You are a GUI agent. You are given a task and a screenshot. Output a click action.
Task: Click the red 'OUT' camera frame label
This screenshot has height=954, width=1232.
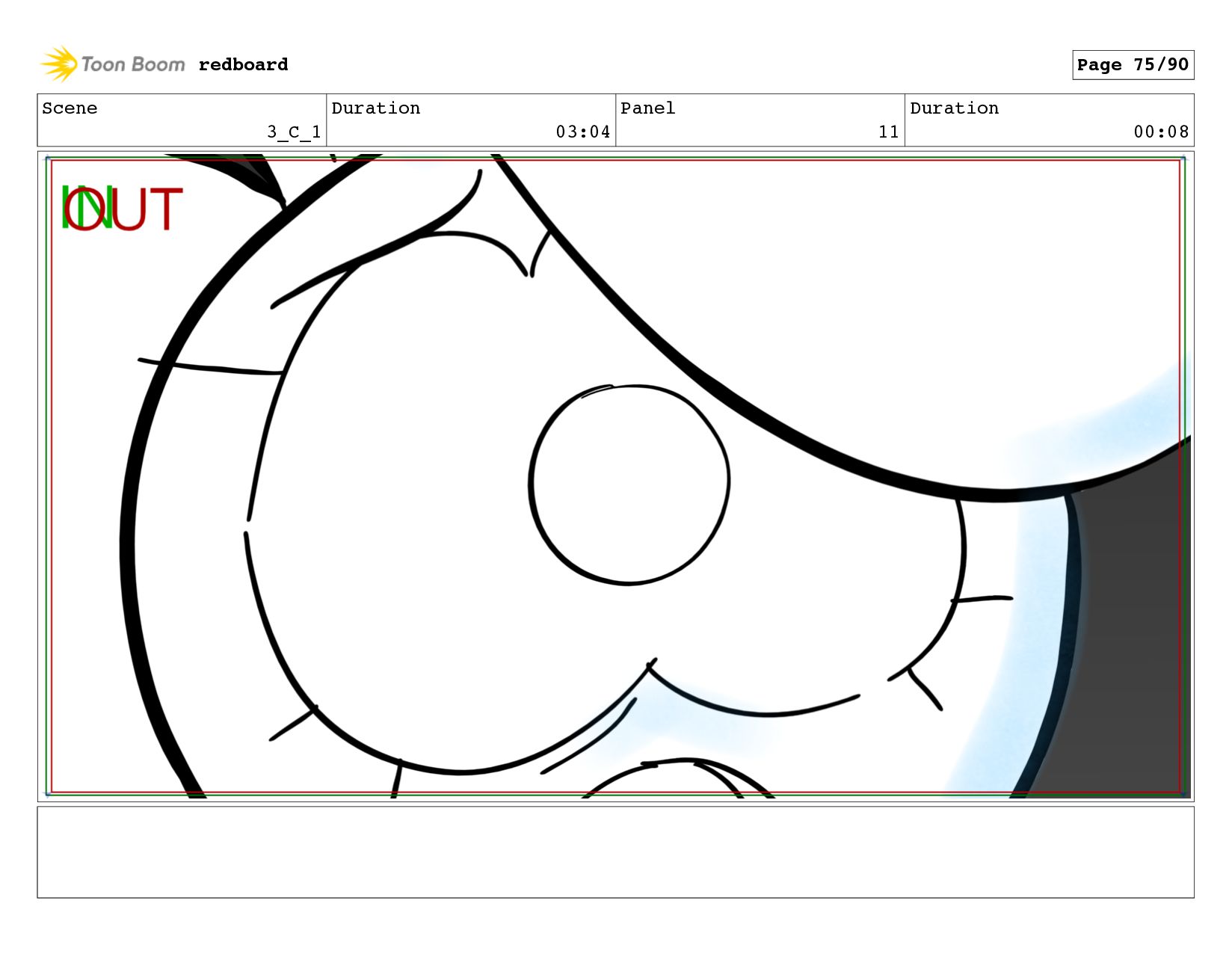click(x=123, y=209)
